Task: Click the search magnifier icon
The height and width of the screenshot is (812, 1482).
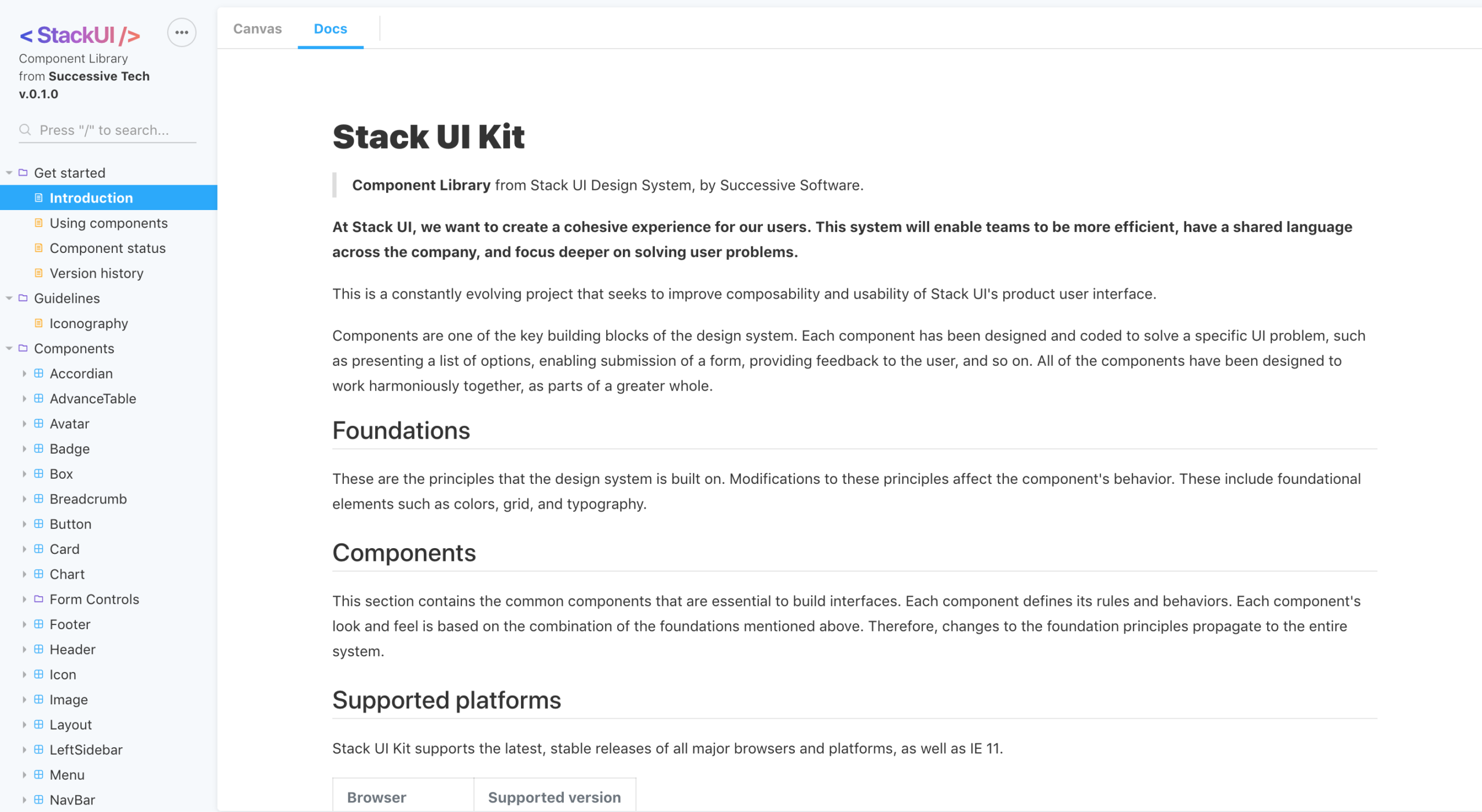Action: click(24, 130)
